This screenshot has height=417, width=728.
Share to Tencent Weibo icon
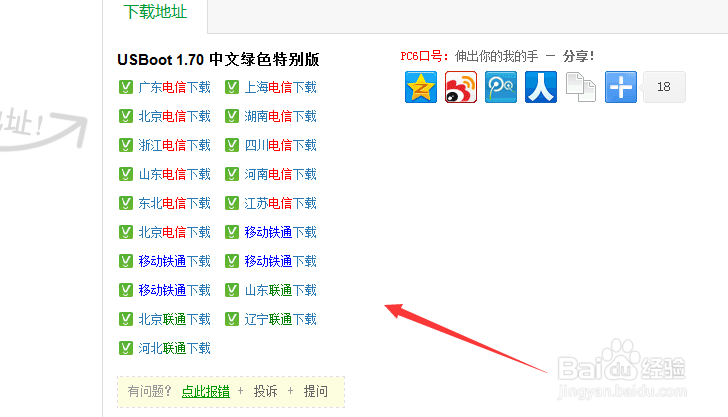coord(500,87)
